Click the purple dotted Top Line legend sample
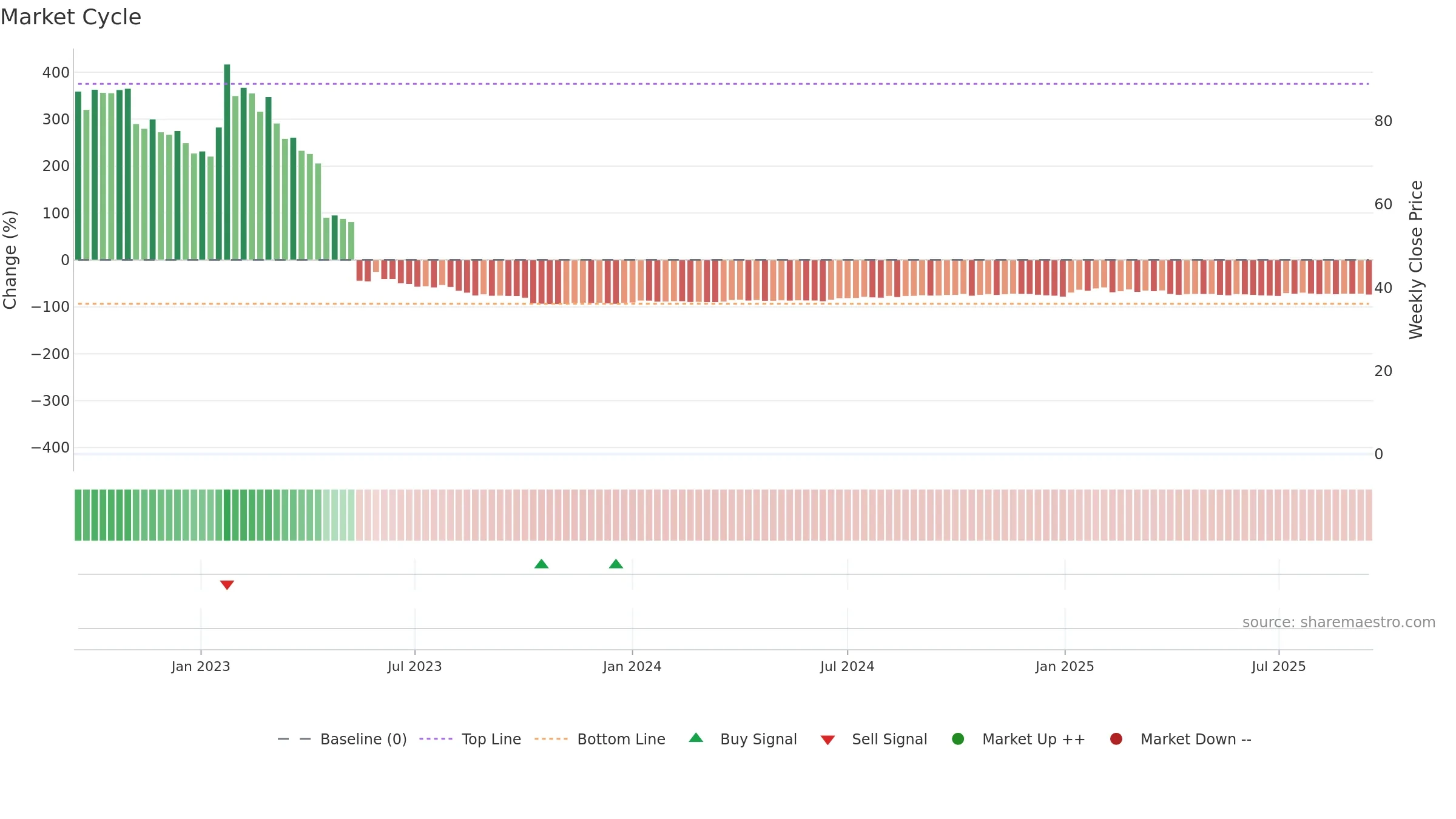The height and width of the screenshot is (819, 1456). [x=436, y=739]
